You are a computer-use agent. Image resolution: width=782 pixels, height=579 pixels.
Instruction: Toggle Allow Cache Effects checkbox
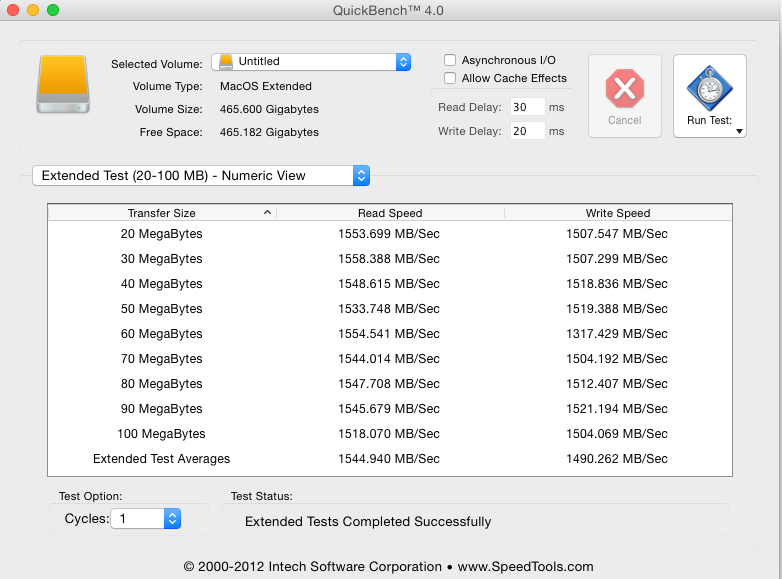(450, 78)
